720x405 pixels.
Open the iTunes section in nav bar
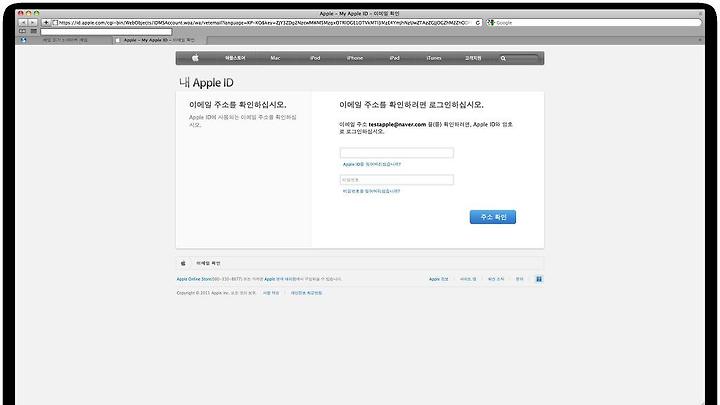pos(434,58)
